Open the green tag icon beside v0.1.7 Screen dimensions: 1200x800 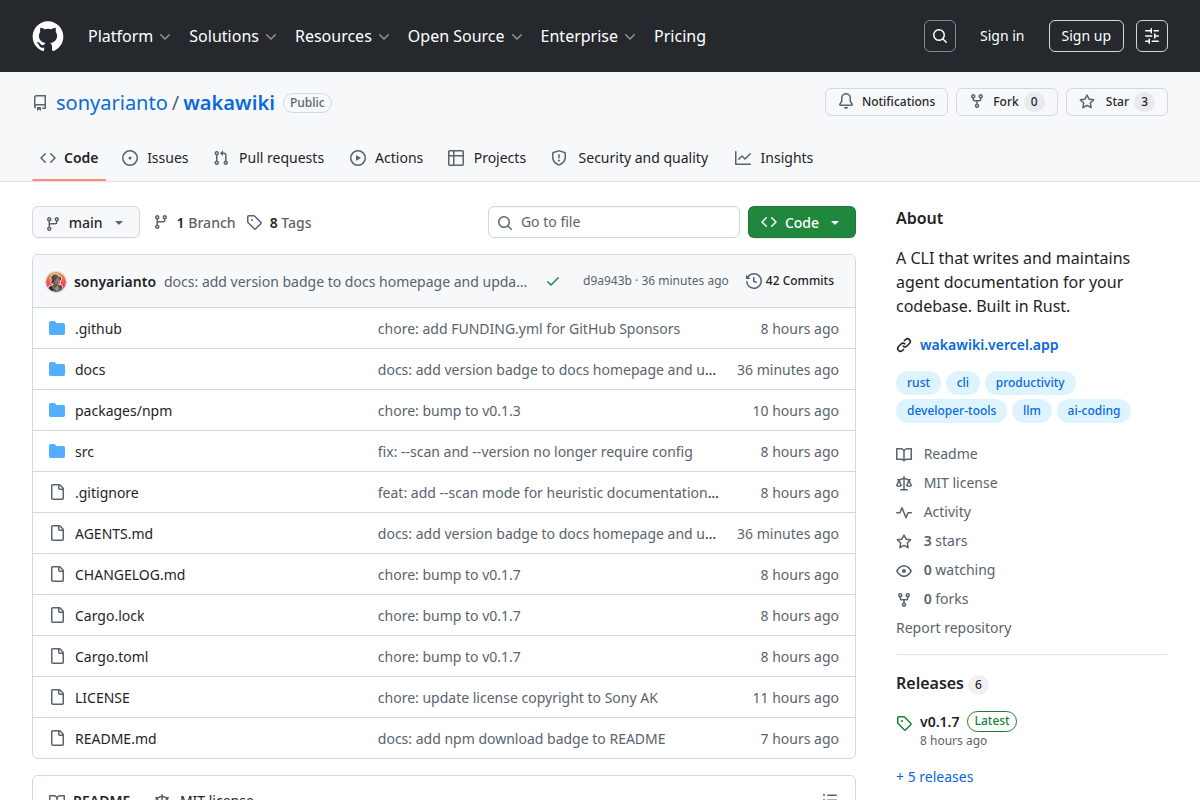pos(904,722)
